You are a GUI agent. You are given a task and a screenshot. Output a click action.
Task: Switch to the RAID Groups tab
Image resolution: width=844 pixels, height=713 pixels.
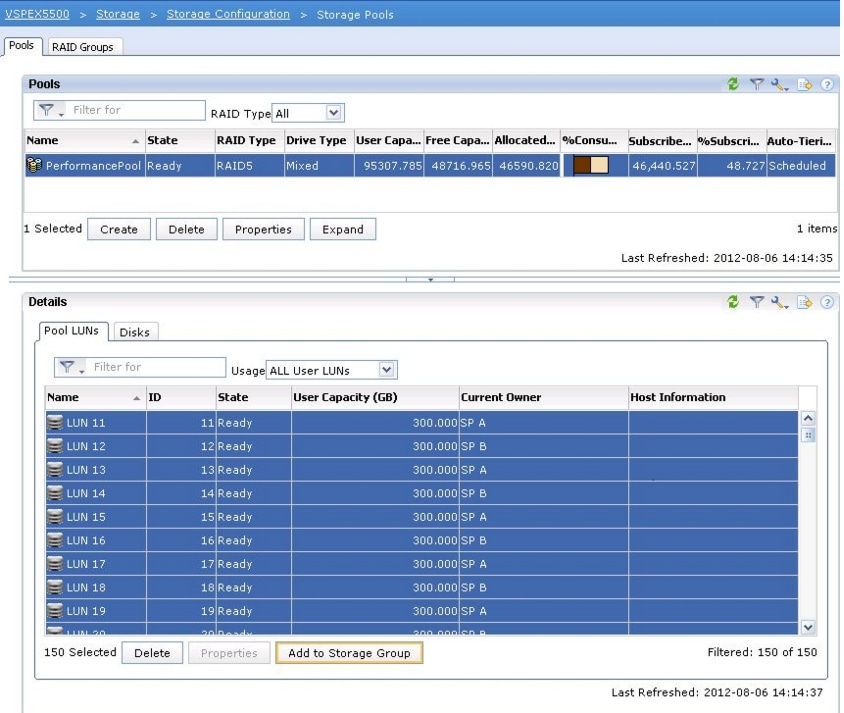click(82, 47)
